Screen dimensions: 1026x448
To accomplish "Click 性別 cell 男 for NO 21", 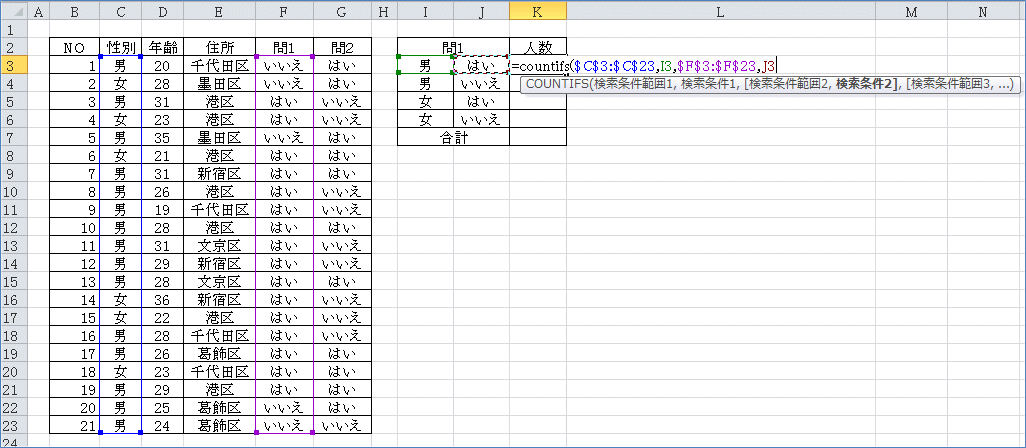I will (121, 426).
